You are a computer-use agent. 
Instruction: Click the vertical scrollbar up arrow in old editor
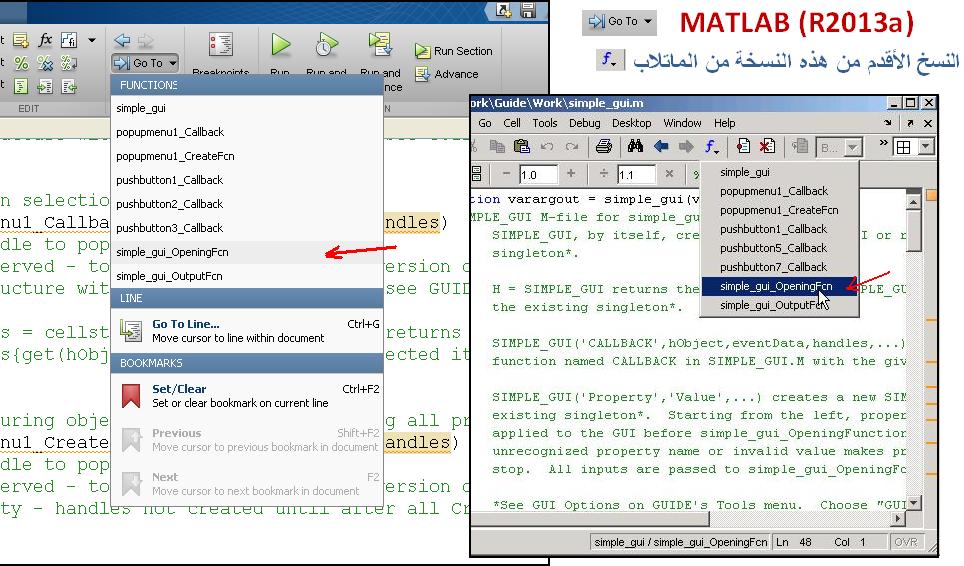914,202
